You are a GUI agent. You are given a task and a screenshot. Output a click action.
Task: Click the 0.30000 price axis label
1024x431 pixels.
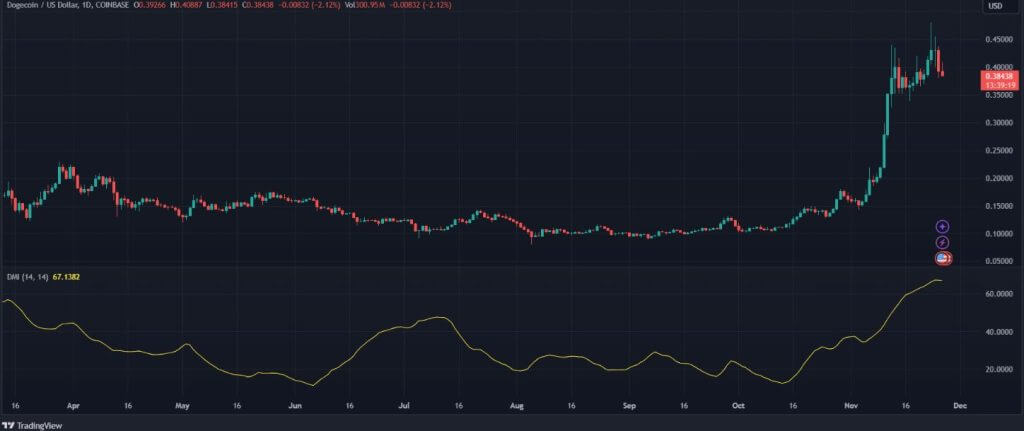coord(999,123)
